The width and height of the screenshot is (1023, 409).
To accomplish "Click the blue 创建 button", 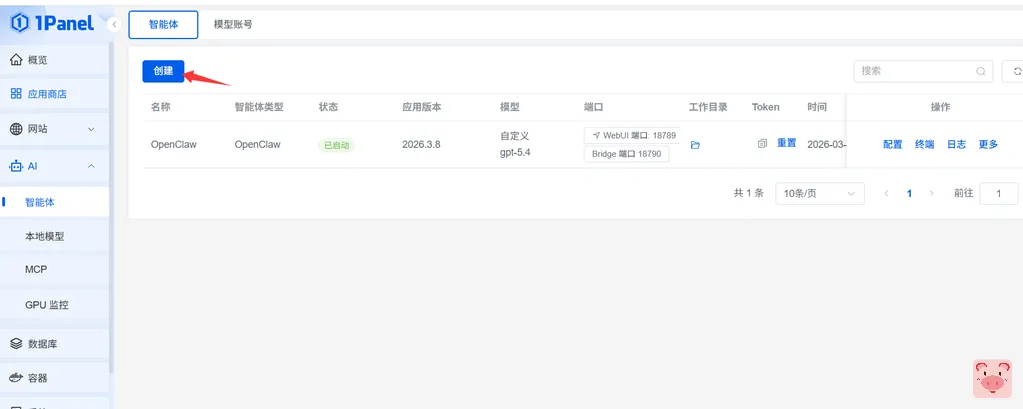I will click(163, 71).
